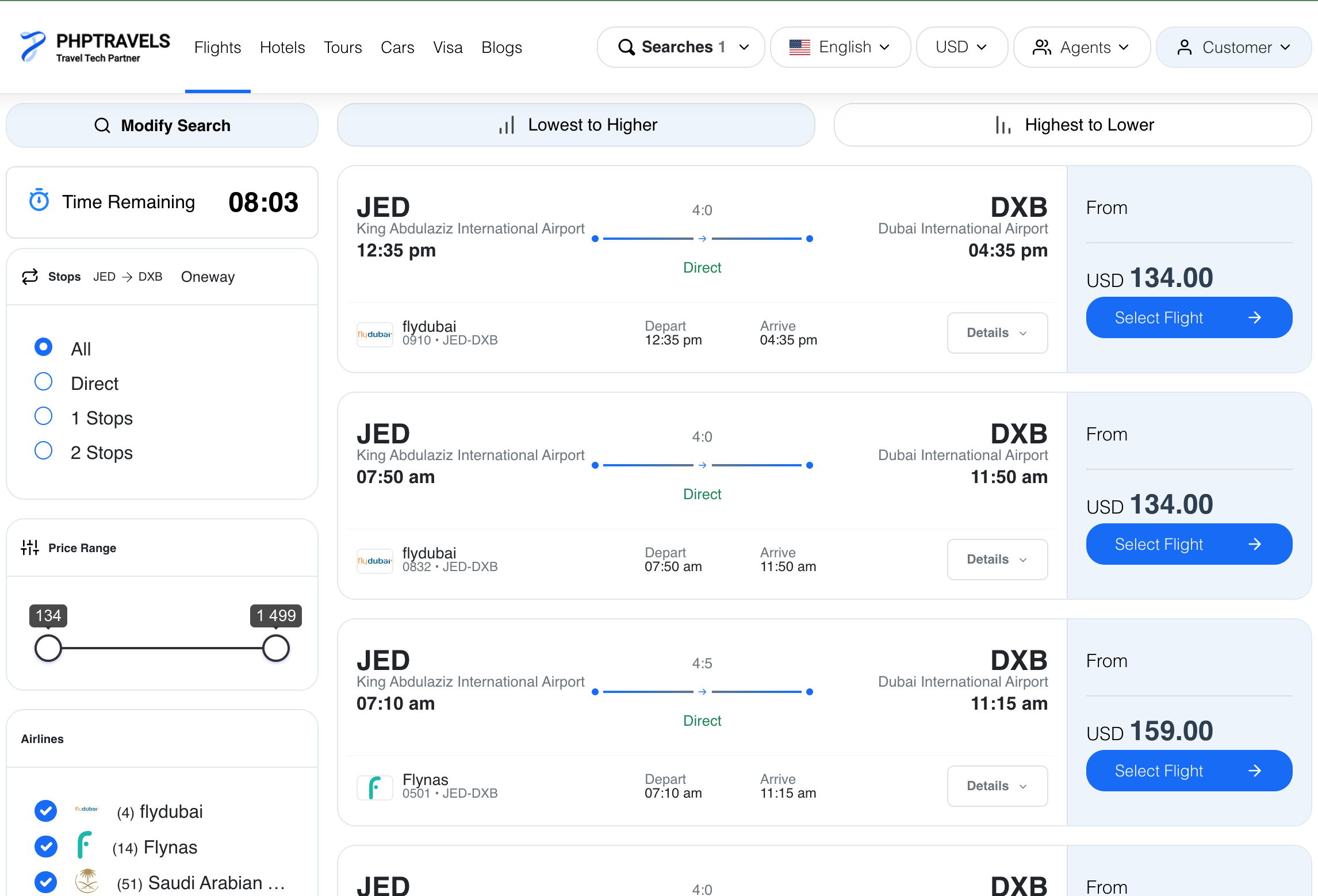
Task: Select the 2 Stops radio button
Action: point(43,450)
